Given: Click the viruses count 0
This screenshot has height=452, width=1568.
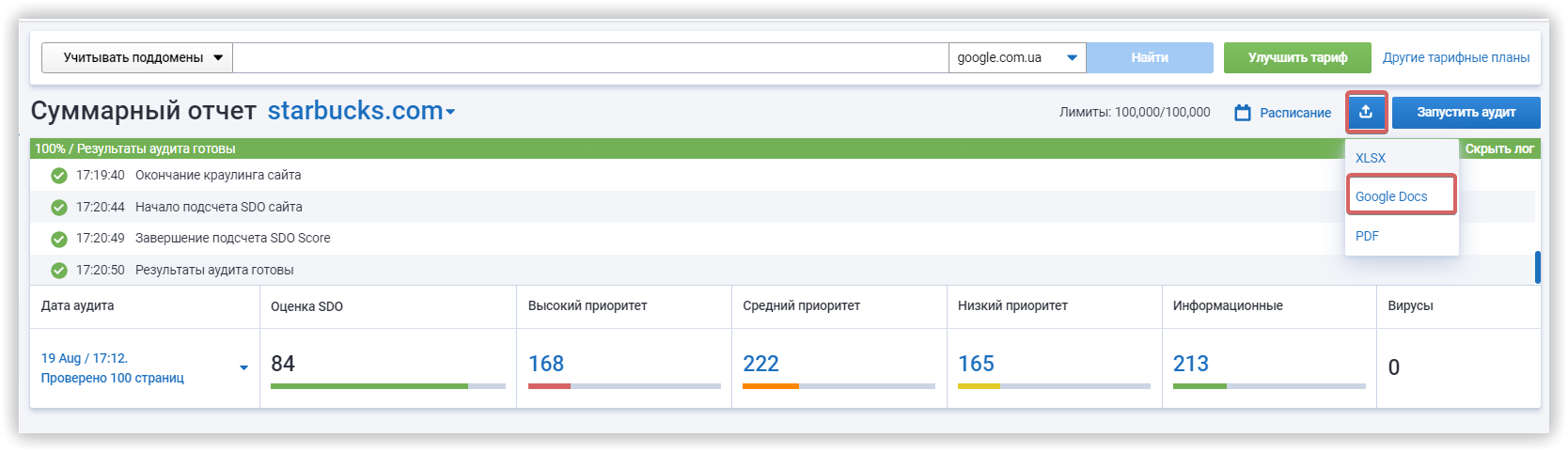Looking at the screenshot, I should click(x=1394, y=367).
